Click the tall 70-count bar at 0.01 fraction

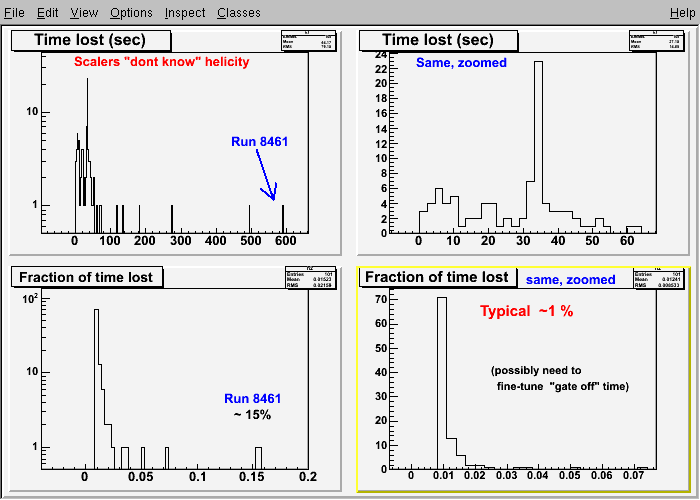tap(442, 383)
